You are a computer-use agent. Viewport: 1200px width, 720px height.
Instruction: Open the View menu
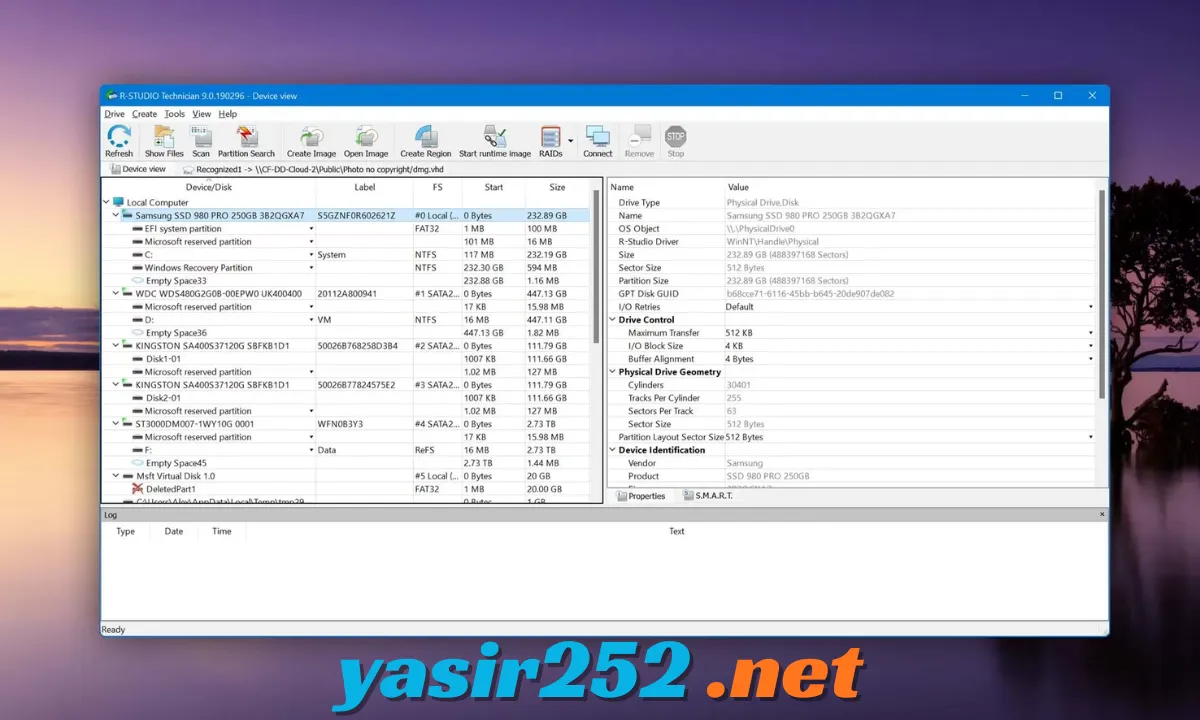click(x=201, y=114)
